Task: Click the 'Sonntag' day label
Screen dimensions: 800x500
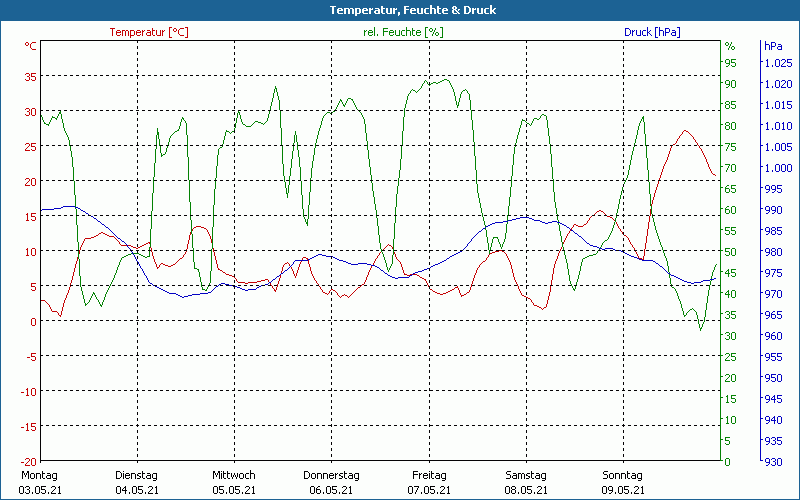Action: pyautogui.click(x=622, y=476)
